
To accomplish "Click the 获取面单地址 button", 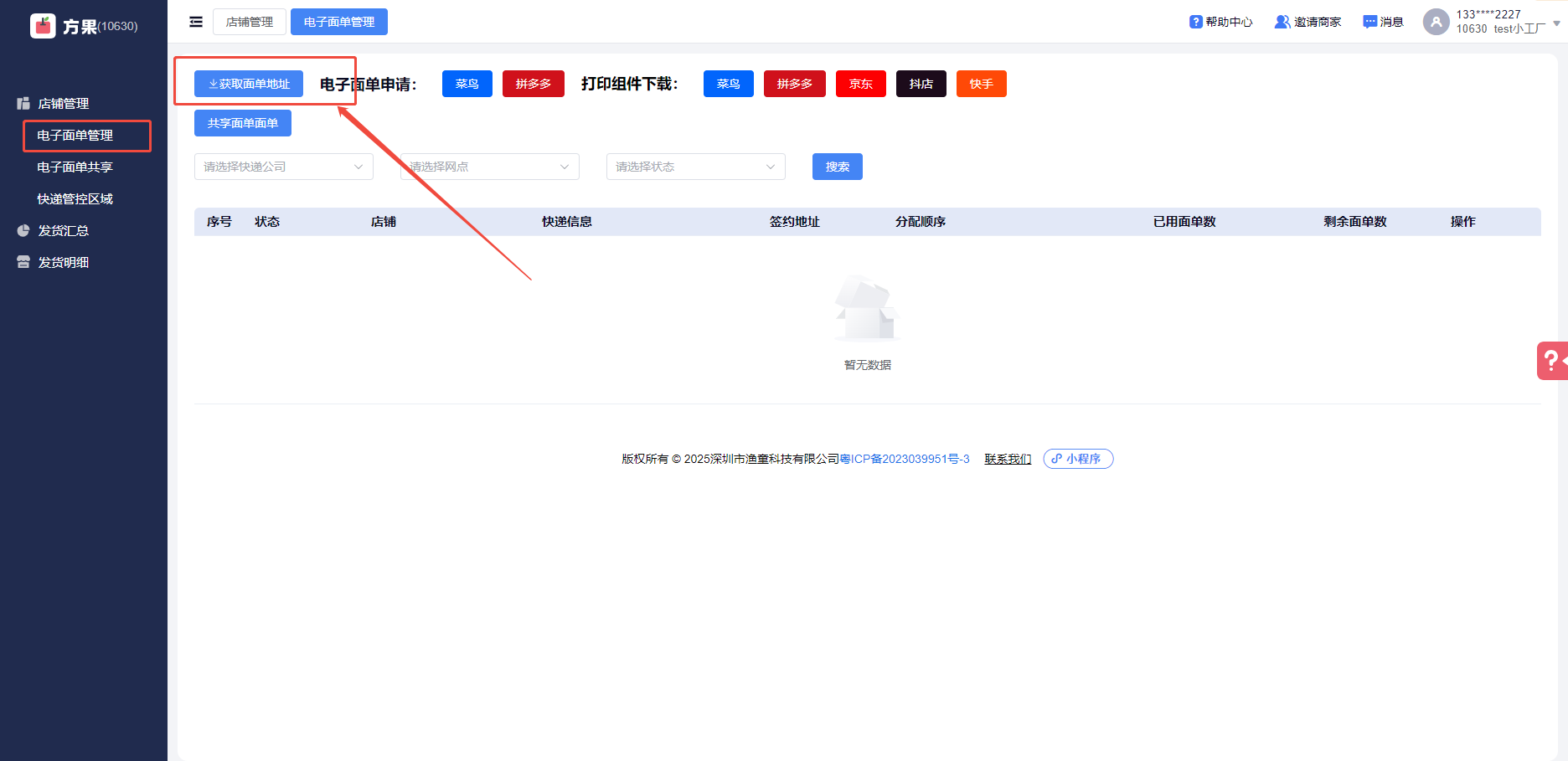I will click(249, 84).
